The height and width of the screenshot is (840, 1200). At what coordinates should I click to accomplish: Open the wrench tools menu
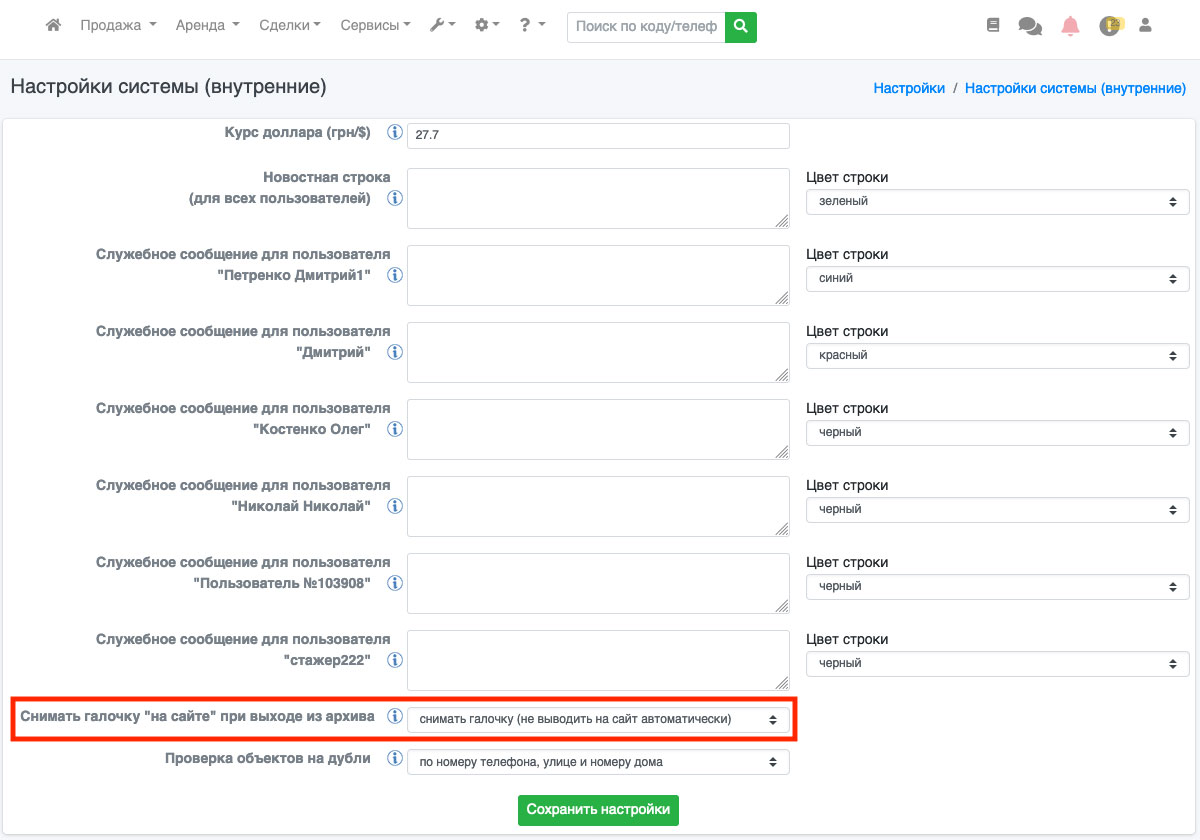(x=442, y=26)
